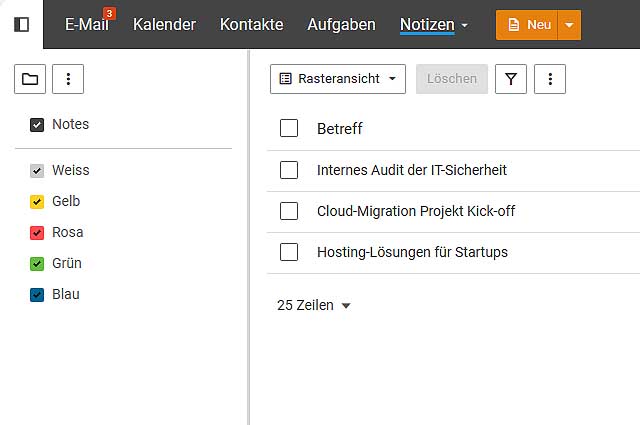This screenshot has height=425, width=640.
Task: Sort by the Betreff column header
Action: pyautogui.click(x=340, y=129)
